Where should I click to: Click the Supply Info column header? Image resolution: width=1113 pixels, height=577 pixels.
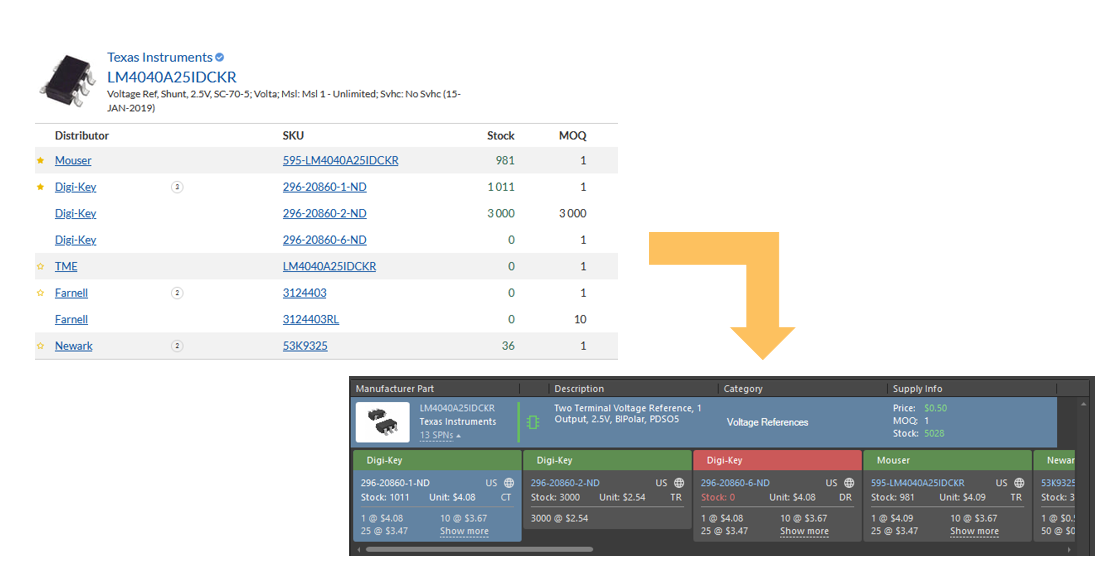(x=917, y=389)
